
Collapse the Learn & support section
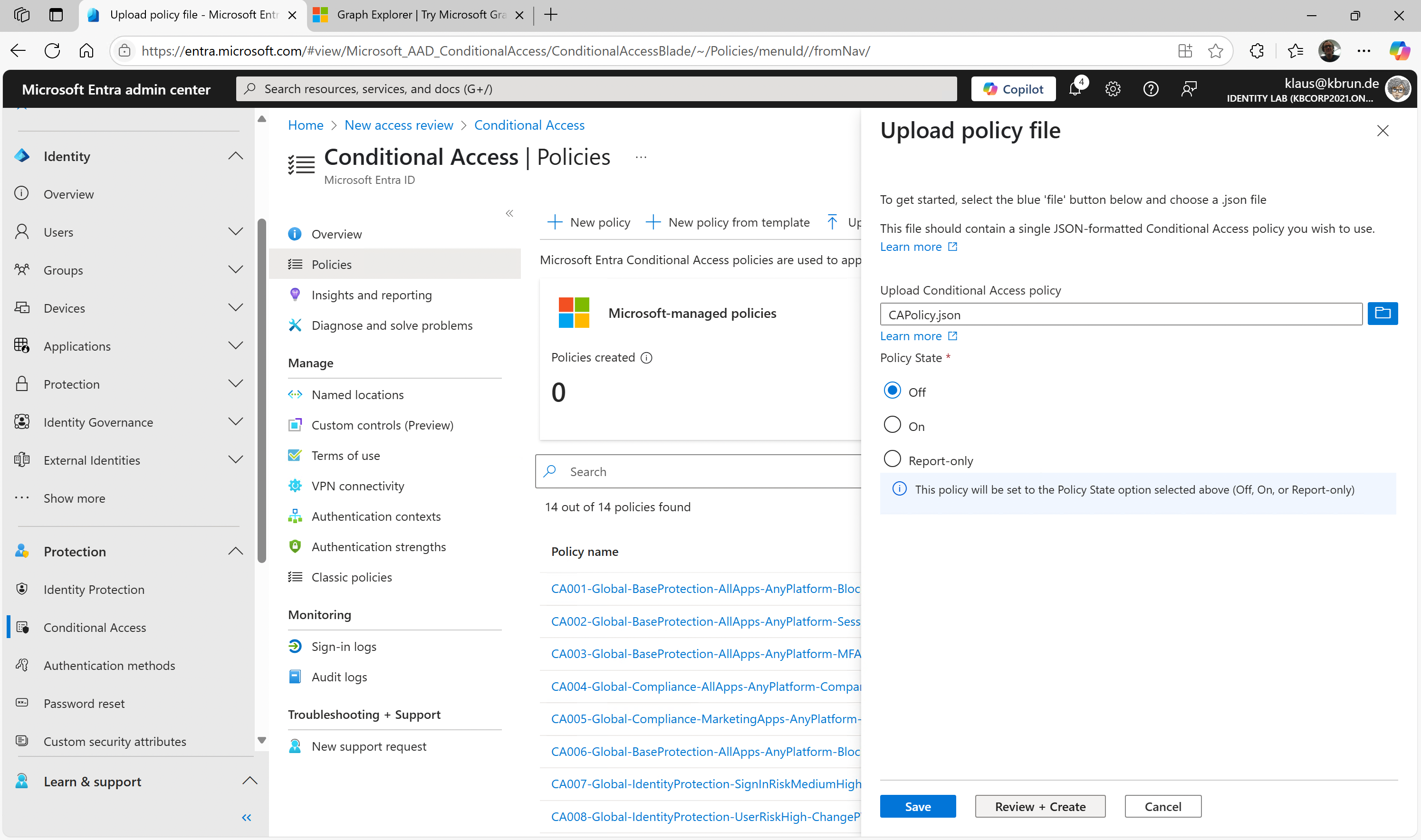250,781
